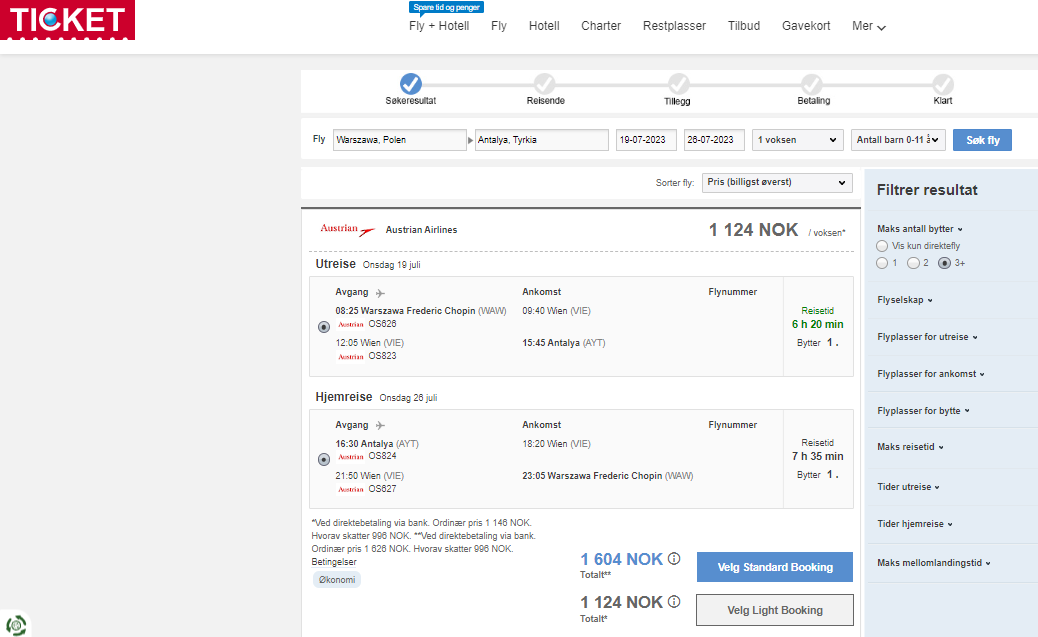1038x637 pixels.
Task: Click green cookie icon at bottom left
Action: click(16, 624)
